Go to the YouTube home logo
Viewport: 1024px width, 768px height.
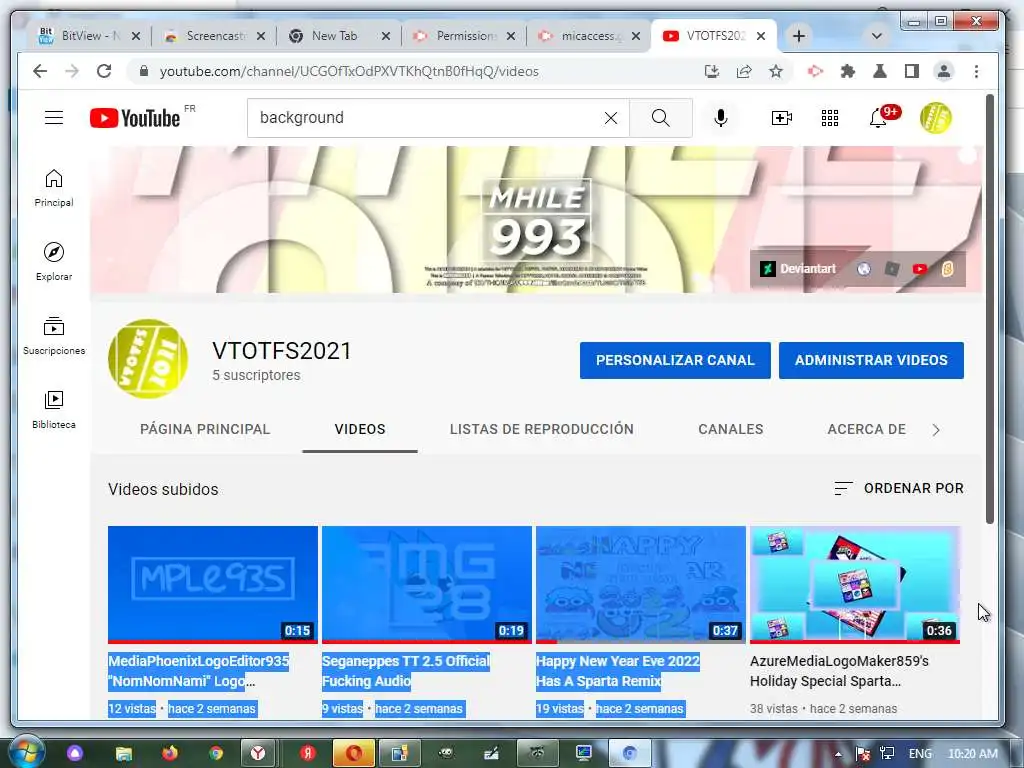point(135,118)
